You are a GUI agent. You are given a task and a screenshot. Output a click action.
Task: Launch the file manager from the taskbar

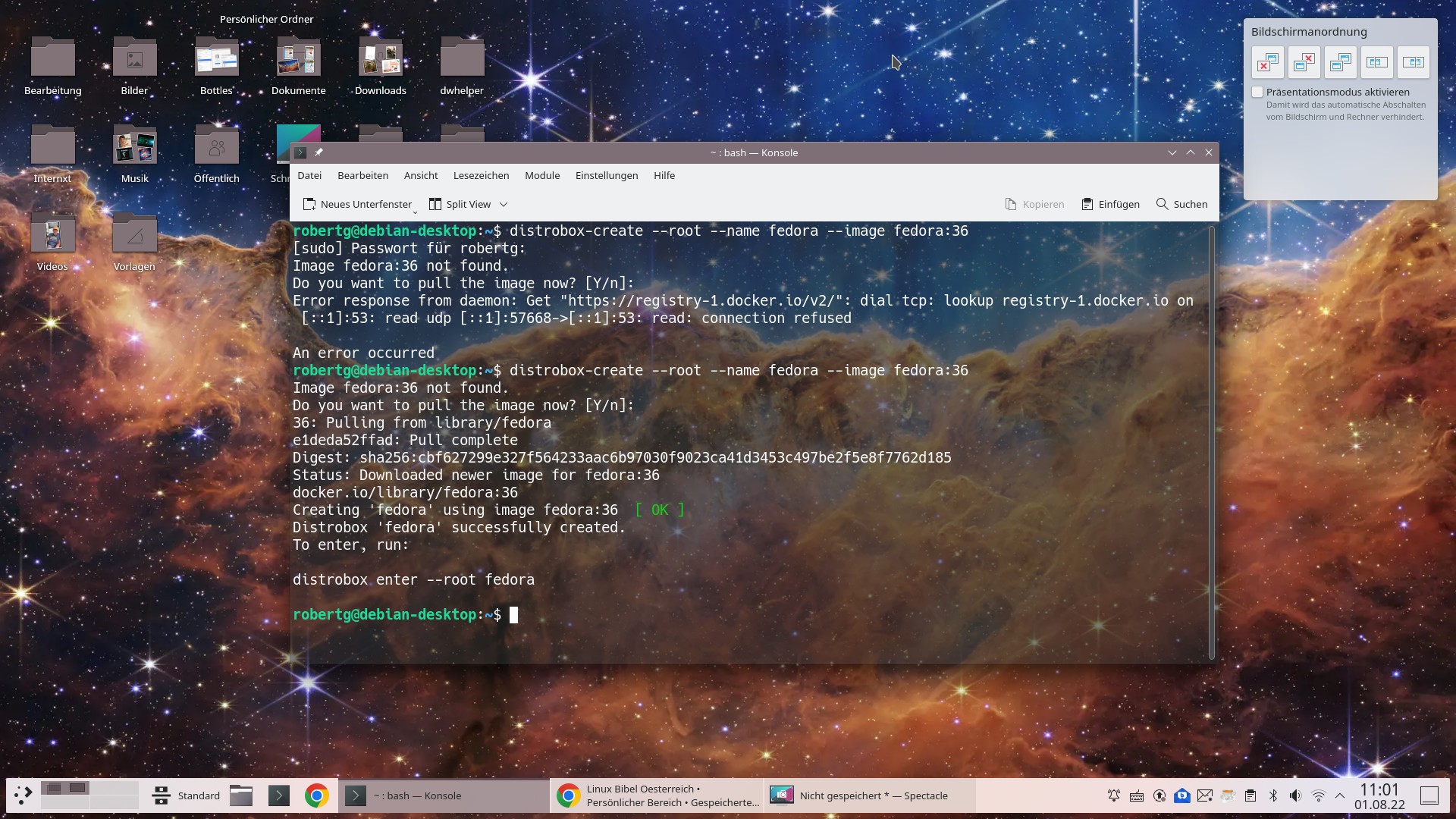tap(241, 795)
